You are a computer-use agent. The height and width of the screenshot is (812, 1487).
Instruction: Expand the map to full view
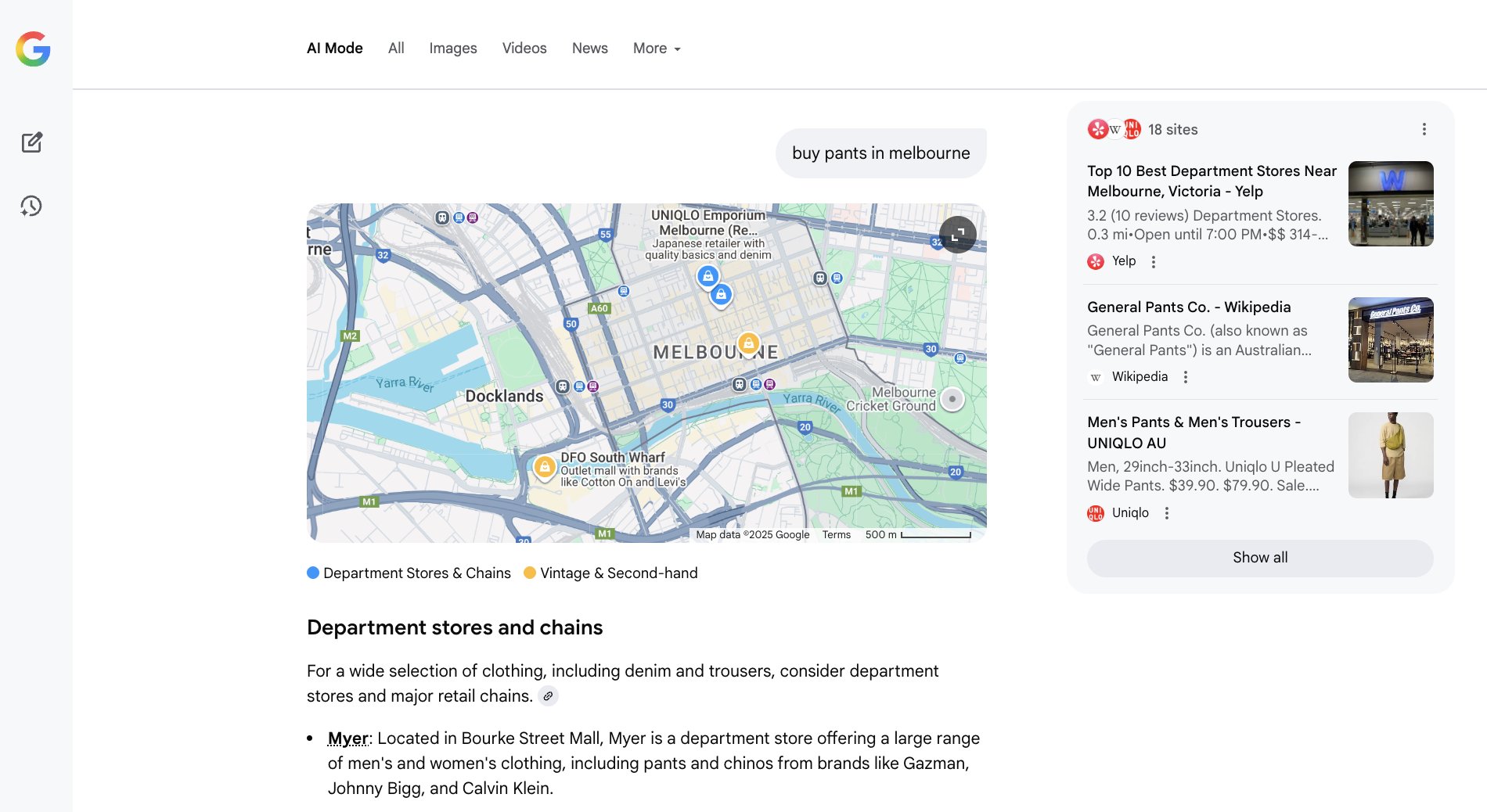click(x=957, y=234)
